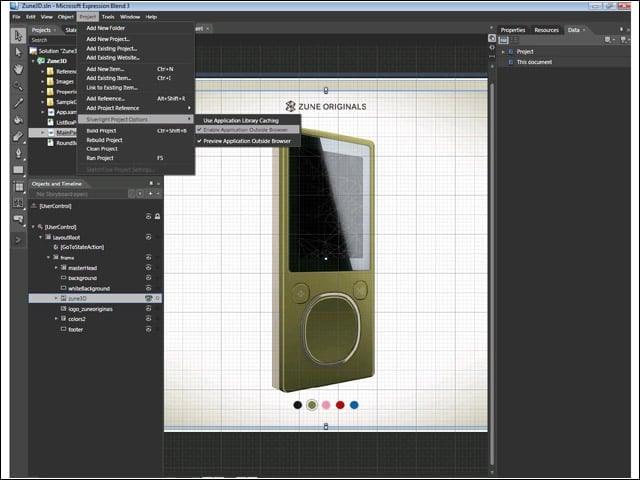Toggle visibility of background layer
Screen dimensions: 640x480
pos(149,278)
